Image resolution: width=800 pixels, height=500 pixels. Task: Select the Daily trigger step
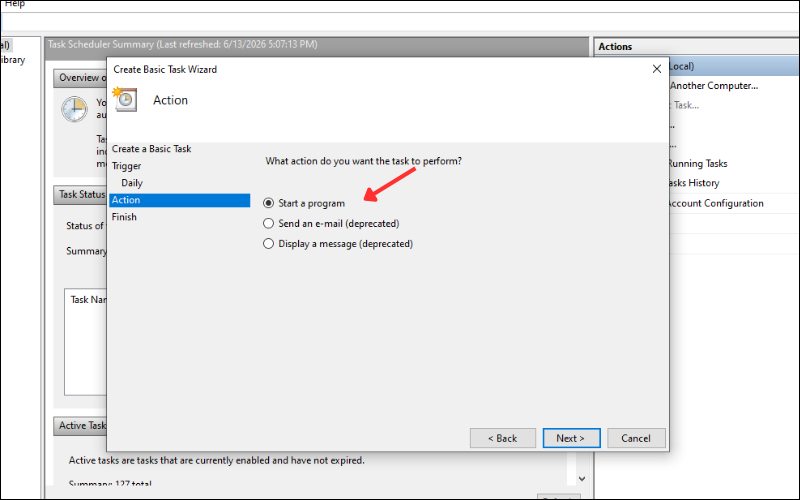132,183
